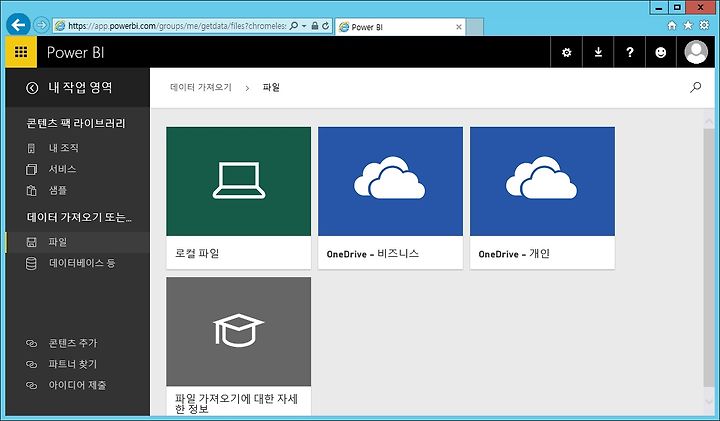The width and height of the screenshot is (720, 421).
Task: Click the lock security icon in address bar
Action: [x=315, y=26]
